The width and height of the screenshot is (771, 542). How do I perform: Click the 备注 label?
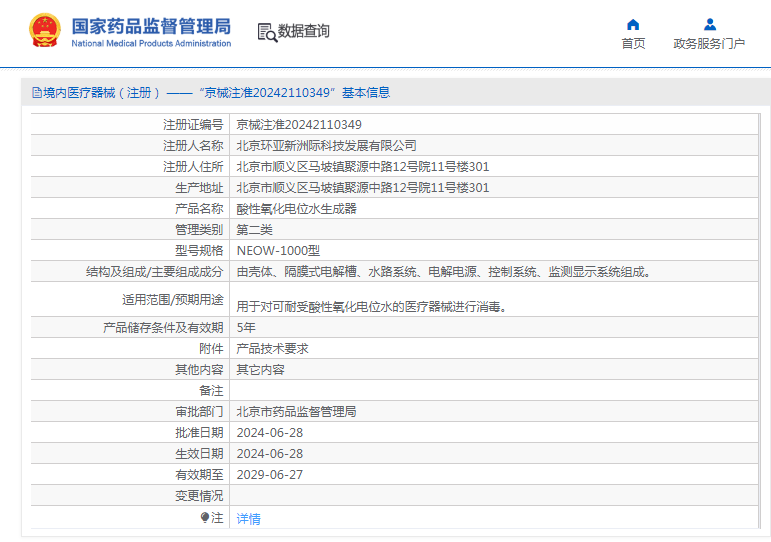click(x=211, y=391)
